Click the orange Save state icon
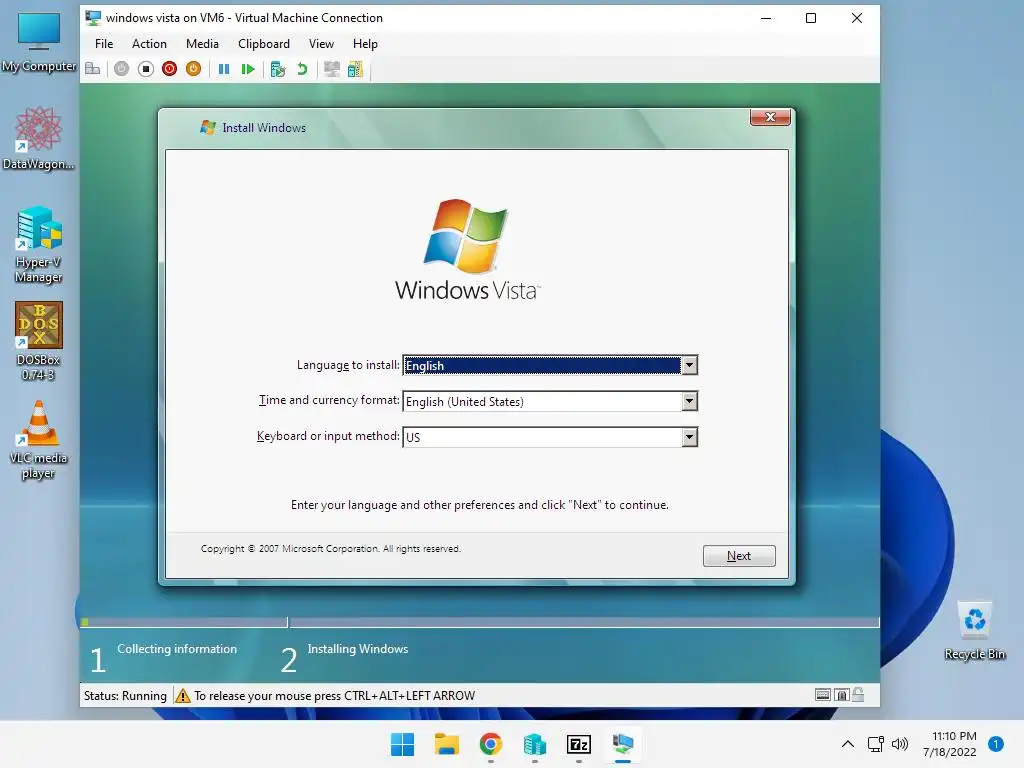 193,69
